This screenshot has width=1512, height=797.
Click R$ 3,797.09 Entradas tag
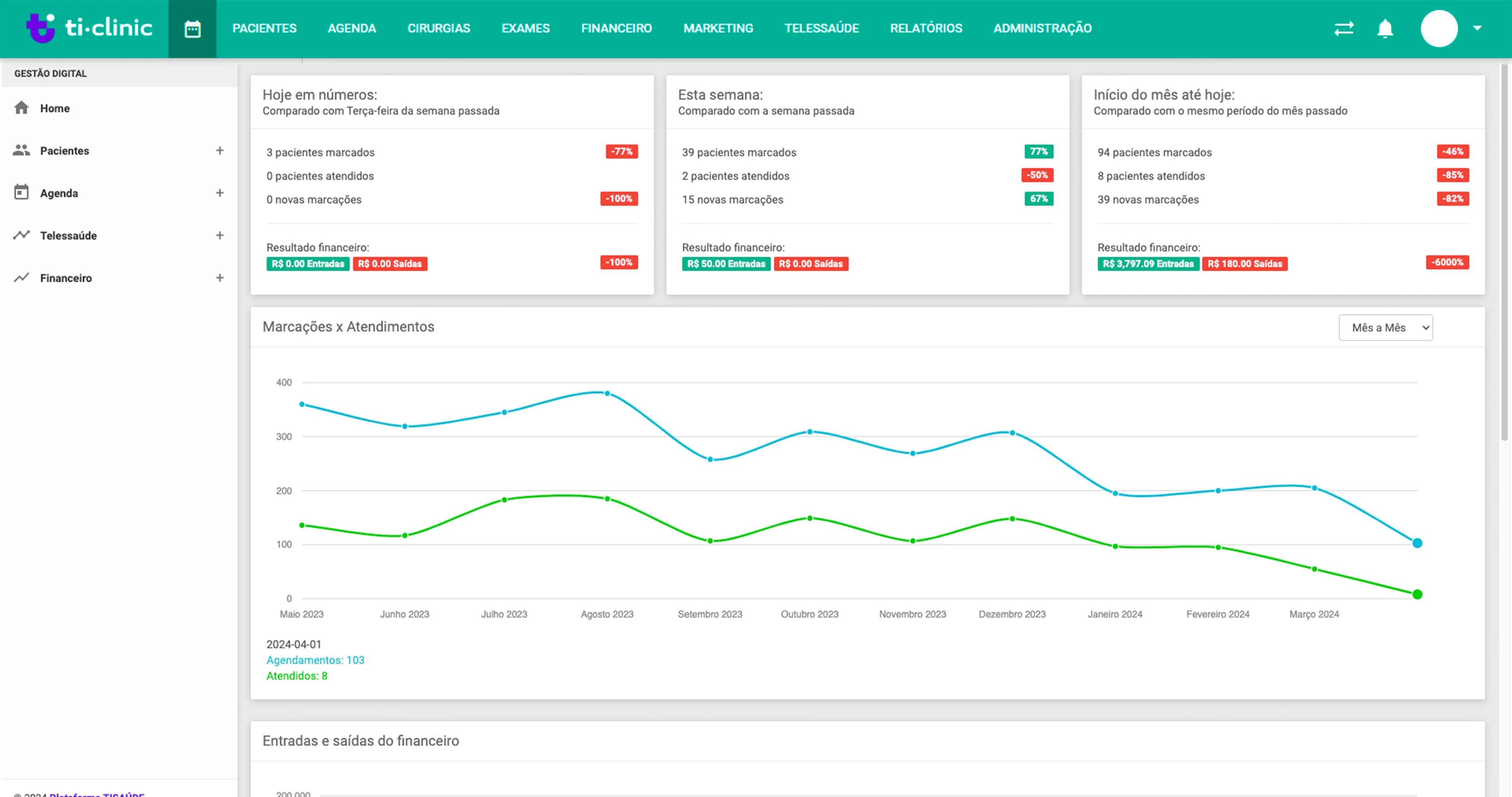(1148, 264)
